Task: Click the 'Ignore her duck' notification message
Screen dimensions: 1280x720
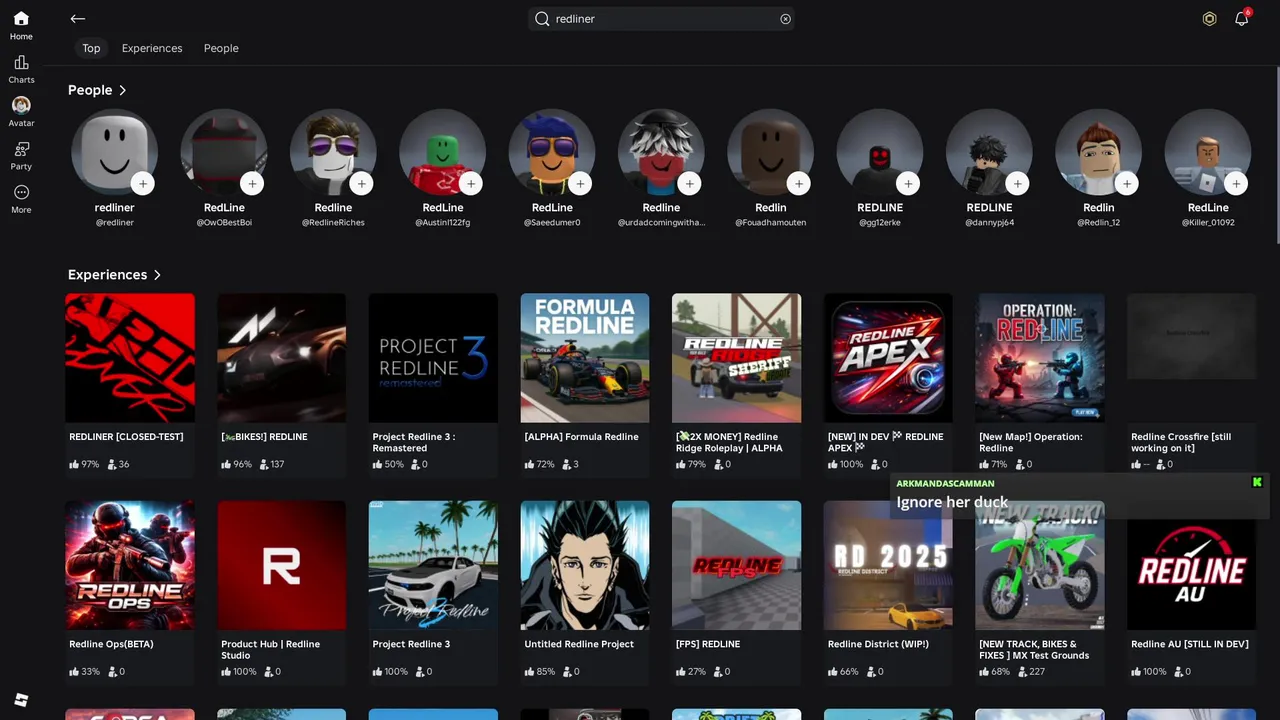Action: point(952,502)
